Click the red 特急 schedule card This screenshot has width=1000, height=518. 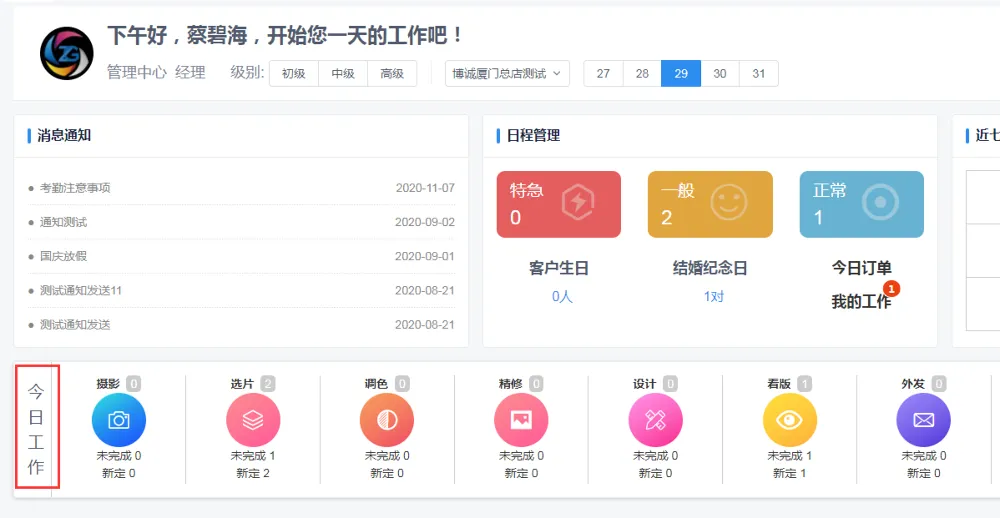(x=558, y=204)
